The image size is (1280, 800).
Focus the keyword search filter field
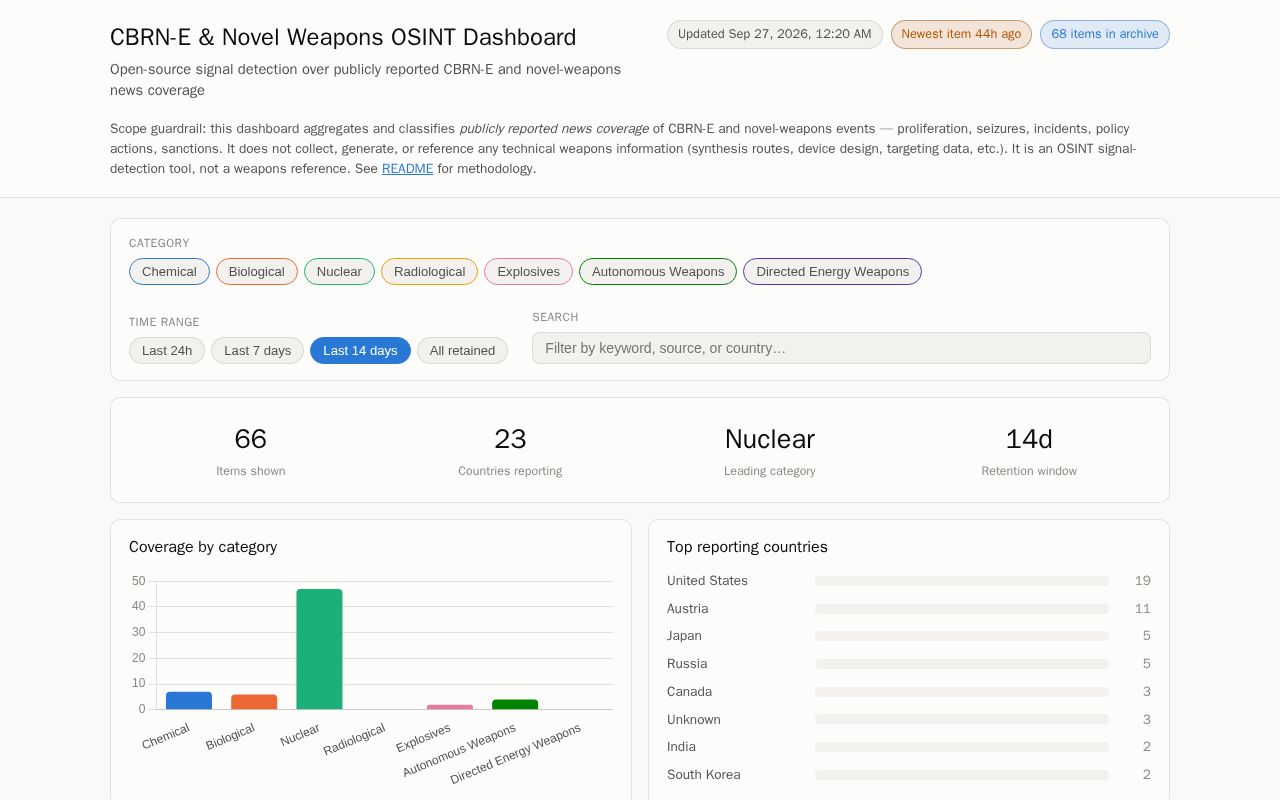coord(841,348)
